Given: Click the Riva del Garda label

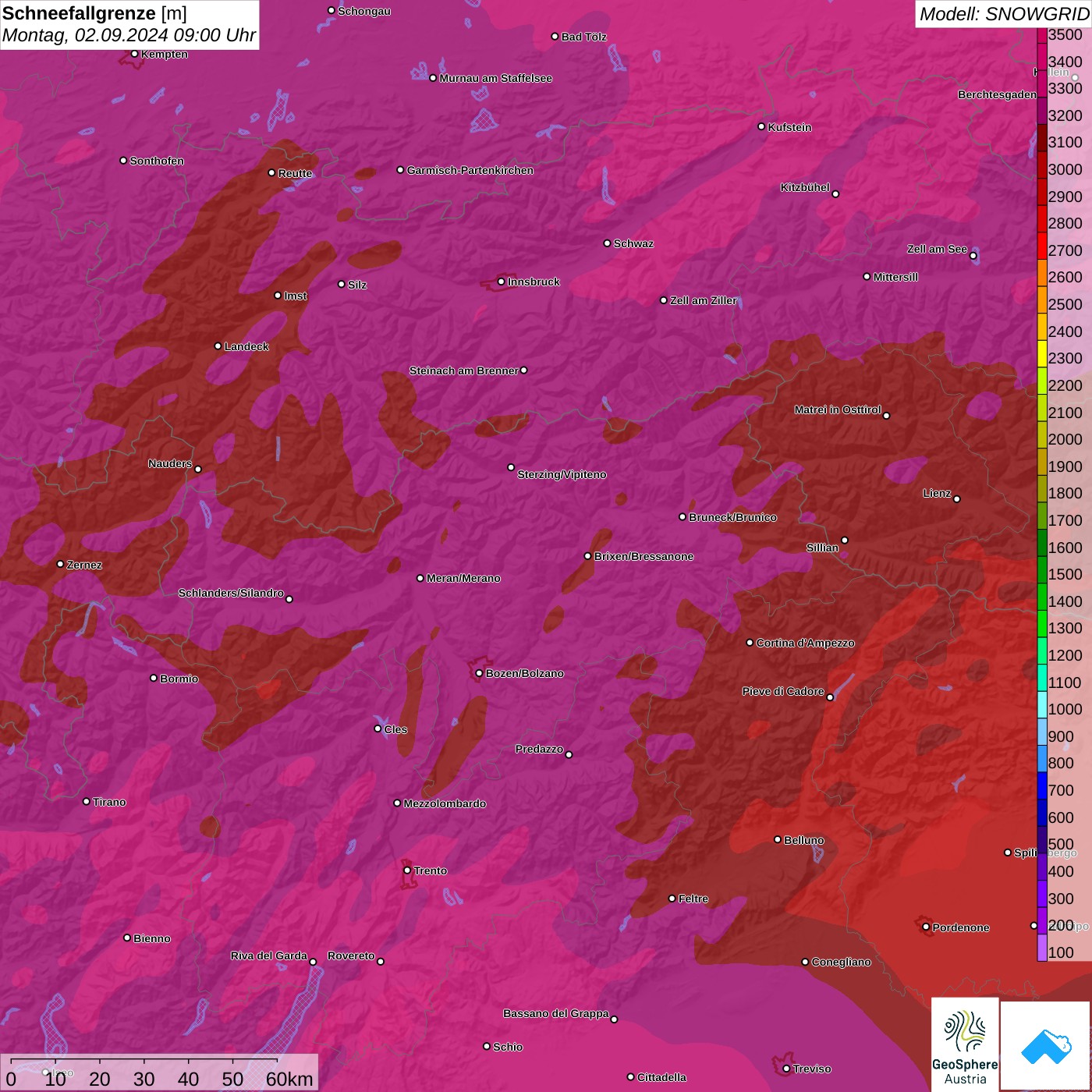Looking at the screenshot, I should point(269,955).
